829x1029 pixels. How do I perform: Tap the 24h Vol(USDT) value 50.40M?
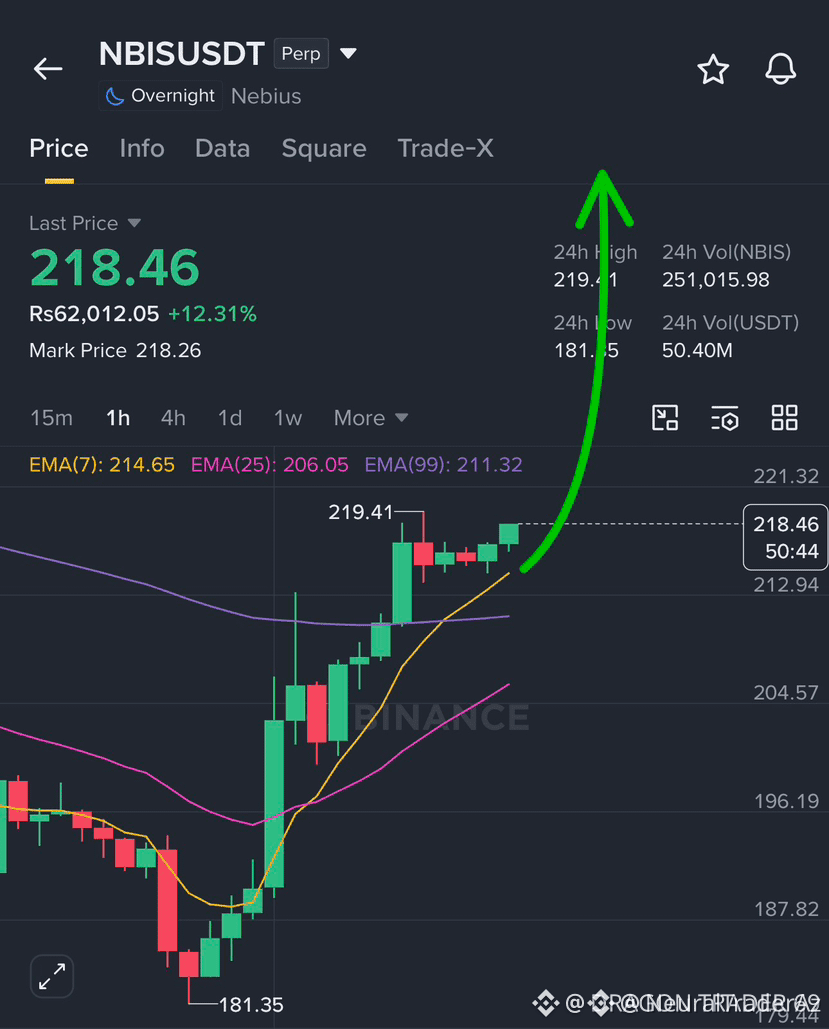coord(697,350)
